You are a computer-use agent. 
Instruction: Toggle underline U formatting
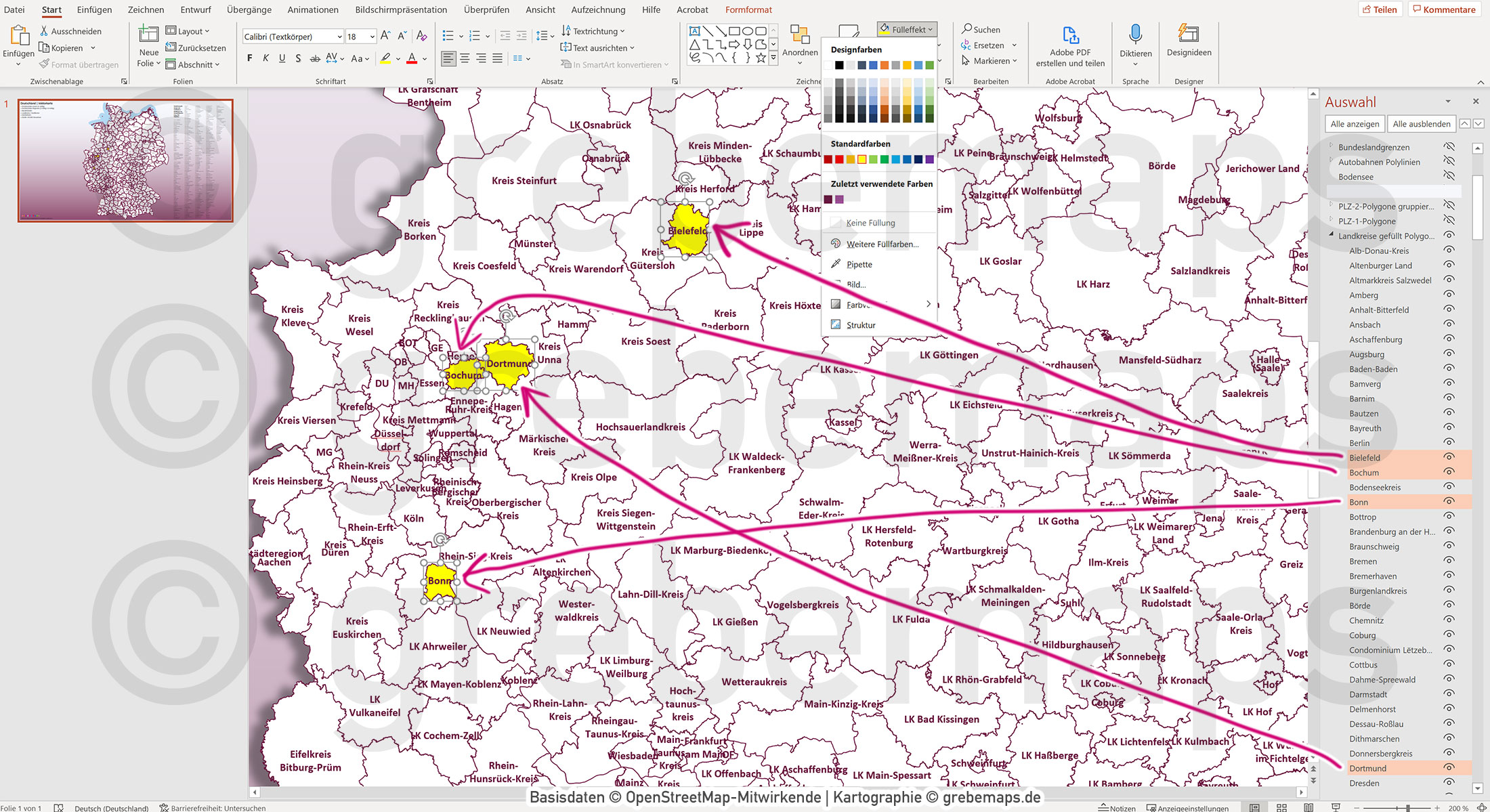click(x=282, y=58)
